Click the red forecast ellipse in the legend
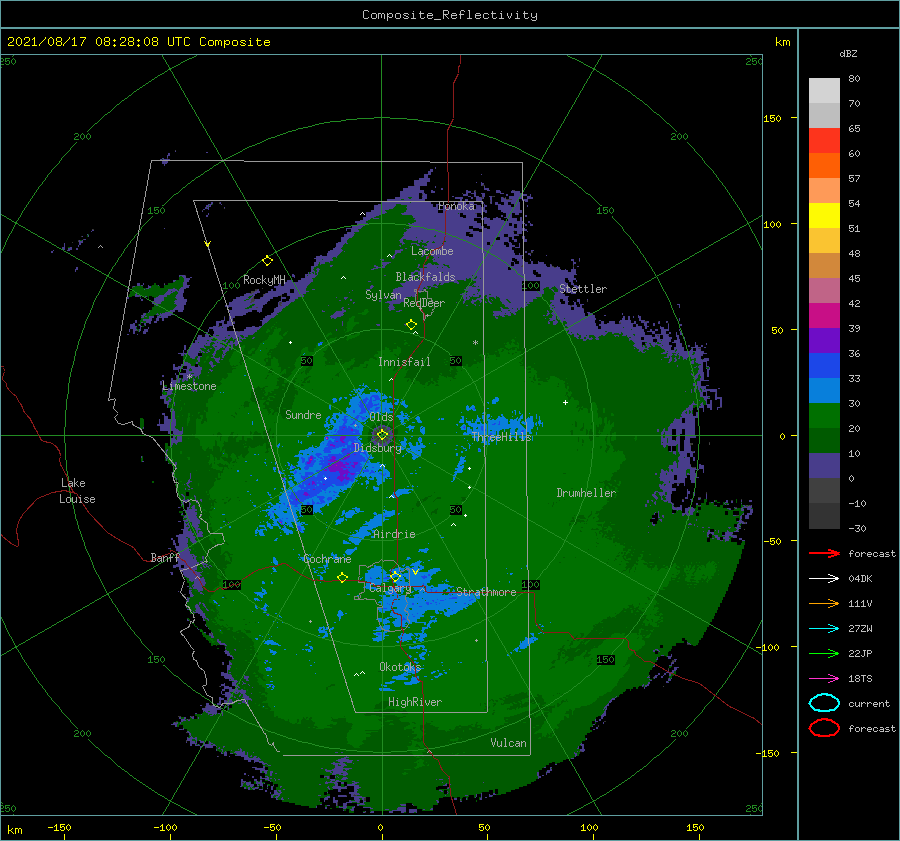Viewport: 900px width, 841px height. [x=824, y=728]
